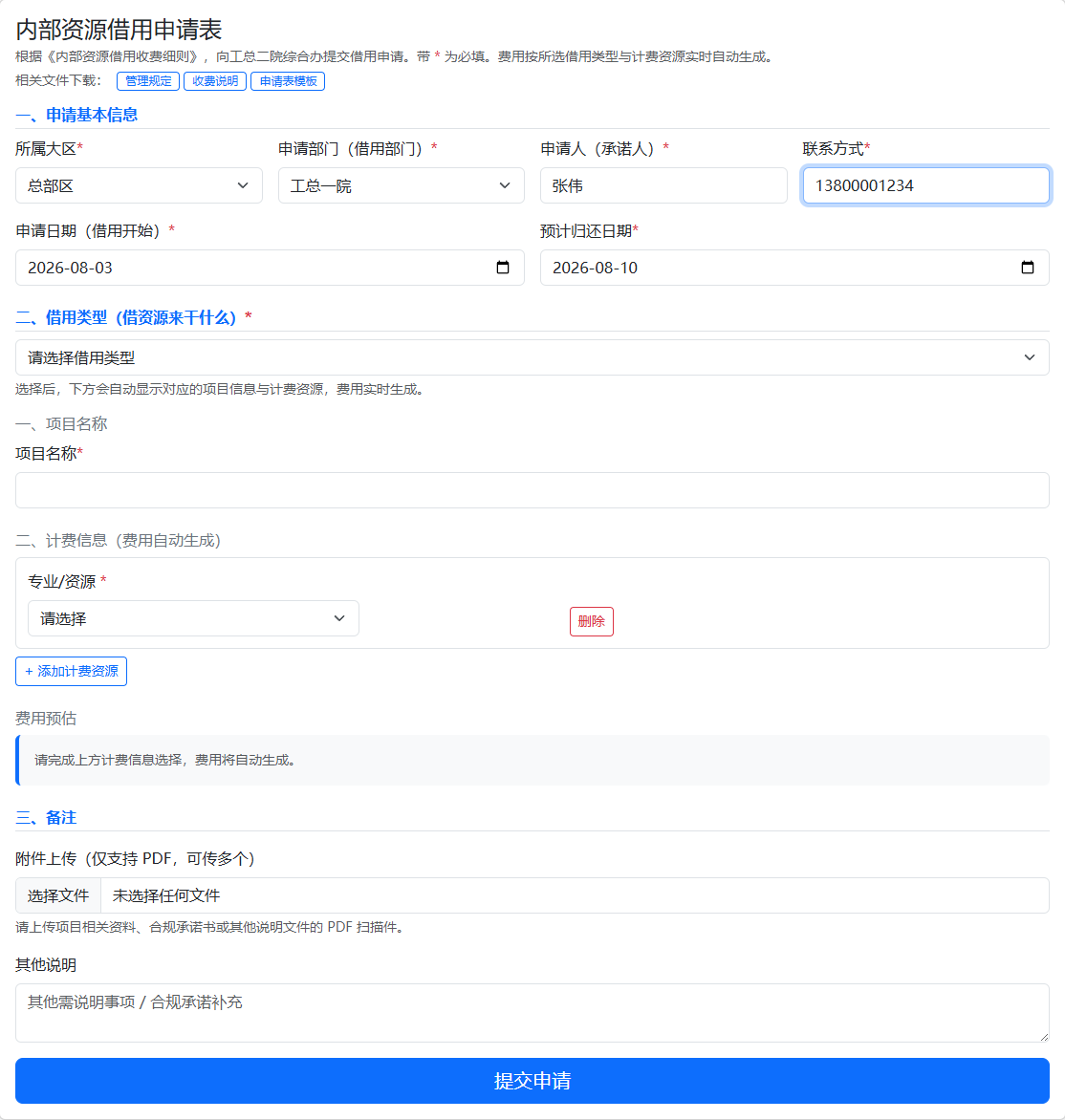Screen dimensions: 1065x1120
Task: Open calendar picker for 预计归还日期 2026-08-10
Action: point(1027,268)
